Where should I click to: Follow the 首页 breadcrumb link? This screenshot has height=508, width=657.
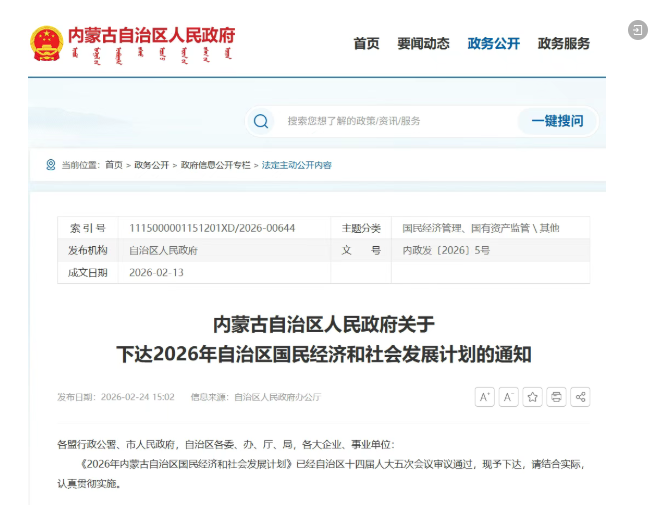(114, 165)
